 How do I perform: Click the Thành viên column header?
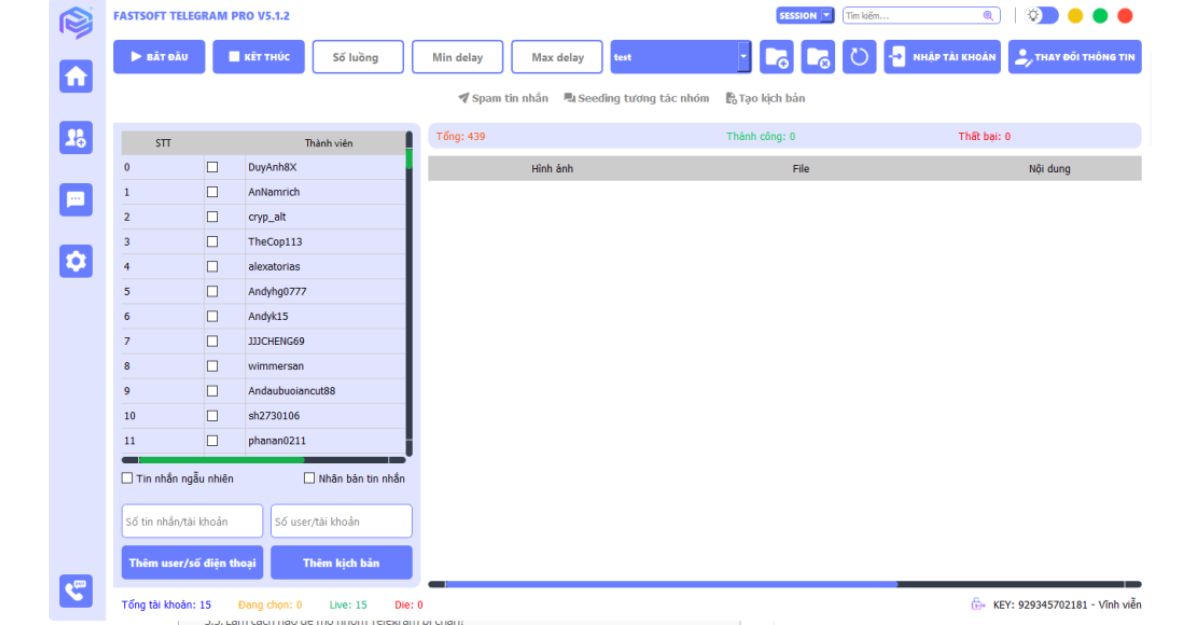(x=328, y=143)
